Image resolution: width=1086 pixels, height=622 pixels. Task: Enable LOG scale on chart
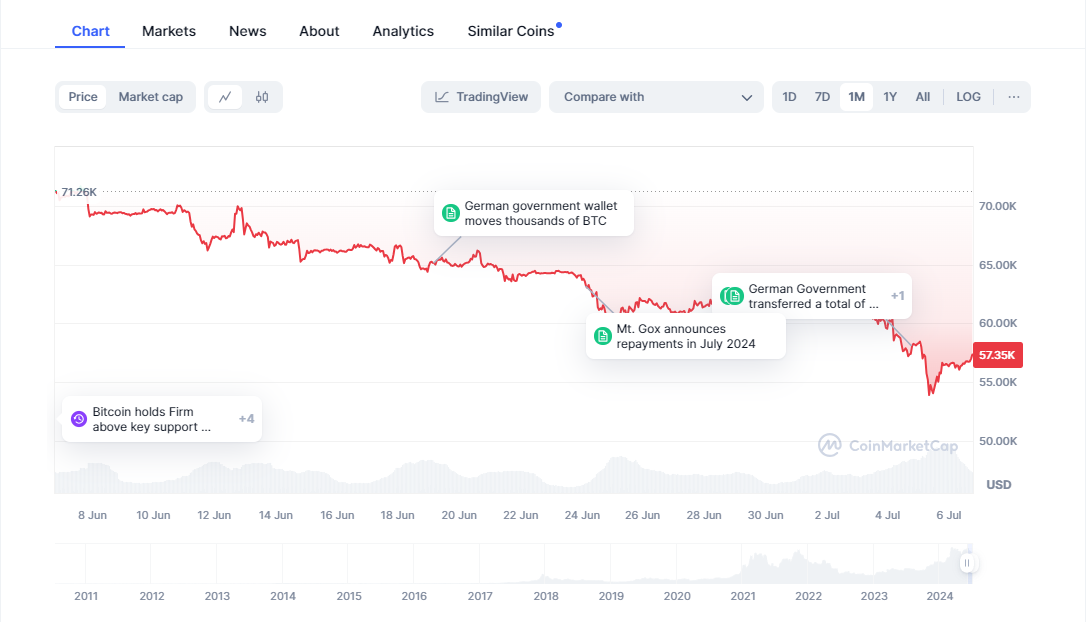(968, 97)
